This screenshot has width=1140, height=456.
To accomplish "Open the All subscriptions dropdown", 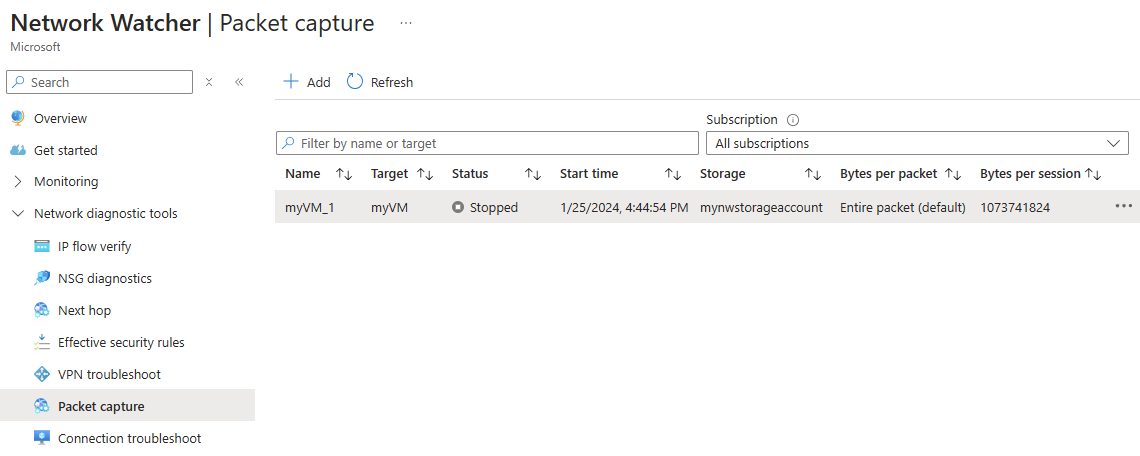I will pos(917,143).
